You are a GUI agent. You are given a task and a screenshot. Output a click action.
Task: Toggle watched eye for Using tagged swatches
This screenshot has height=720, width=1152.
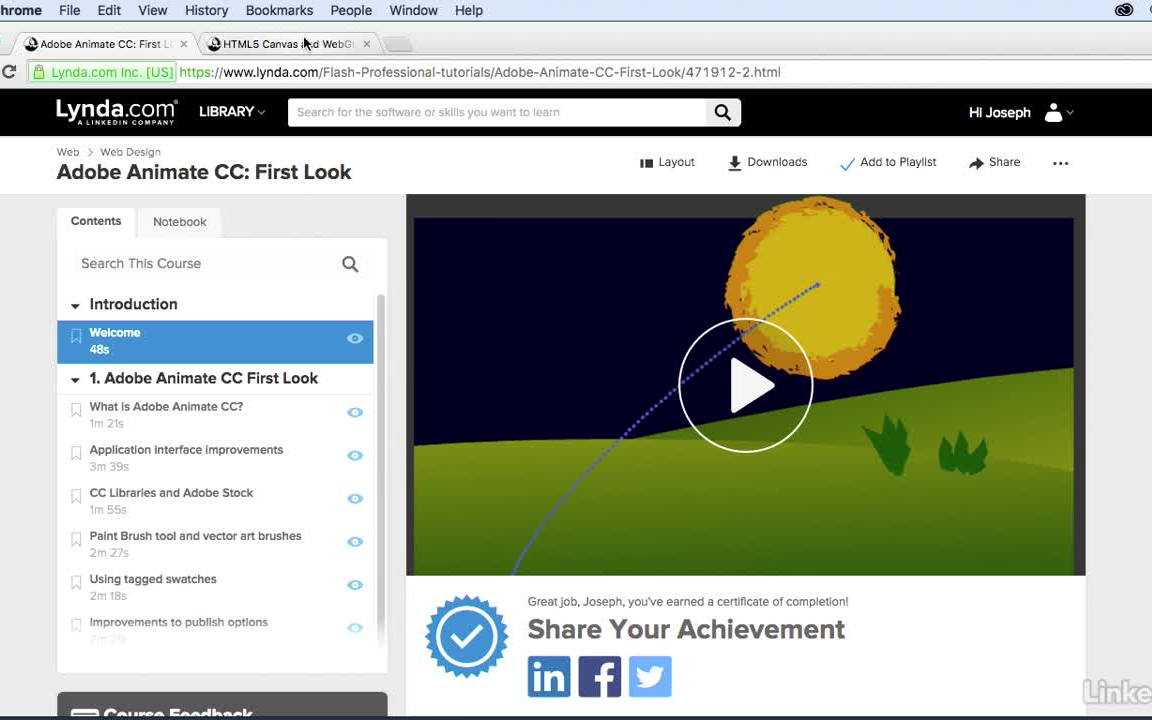[x=355, y=585]
